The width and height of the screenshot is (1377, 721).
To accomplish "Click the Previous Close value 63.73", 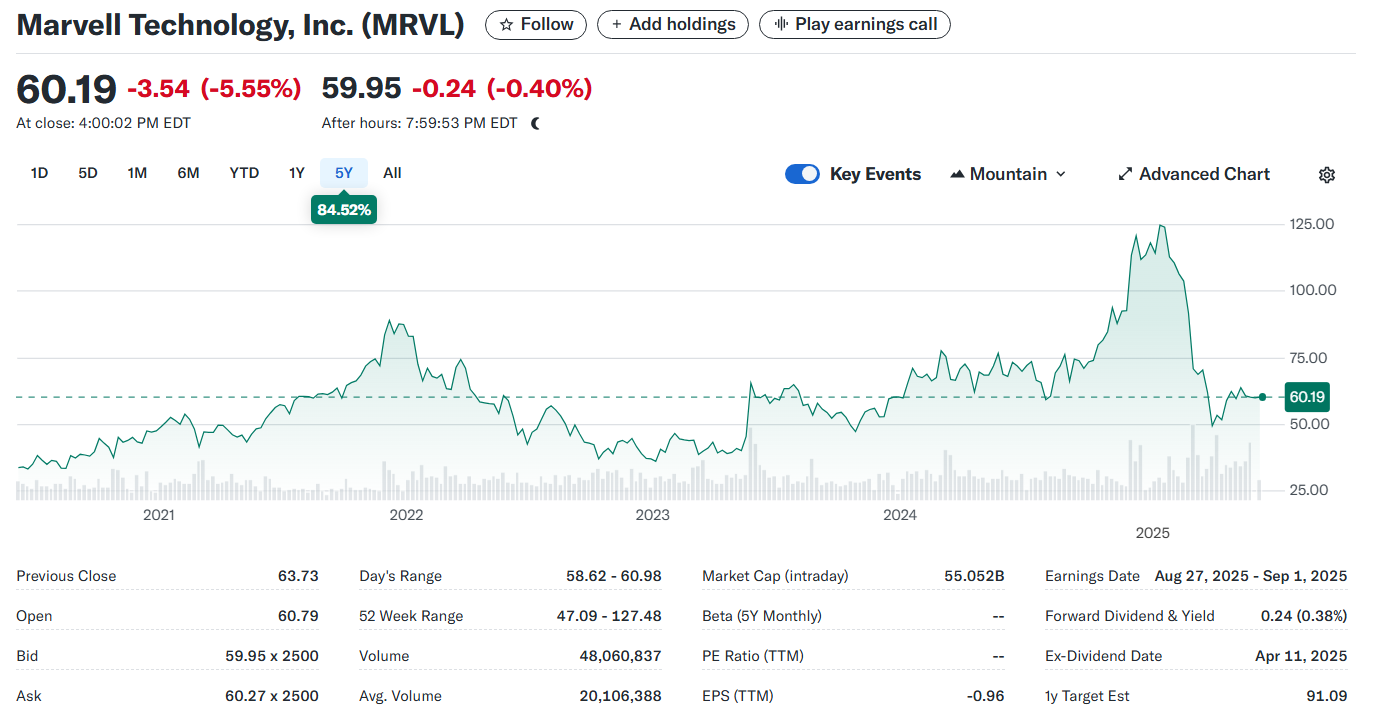I will [298, 576].
